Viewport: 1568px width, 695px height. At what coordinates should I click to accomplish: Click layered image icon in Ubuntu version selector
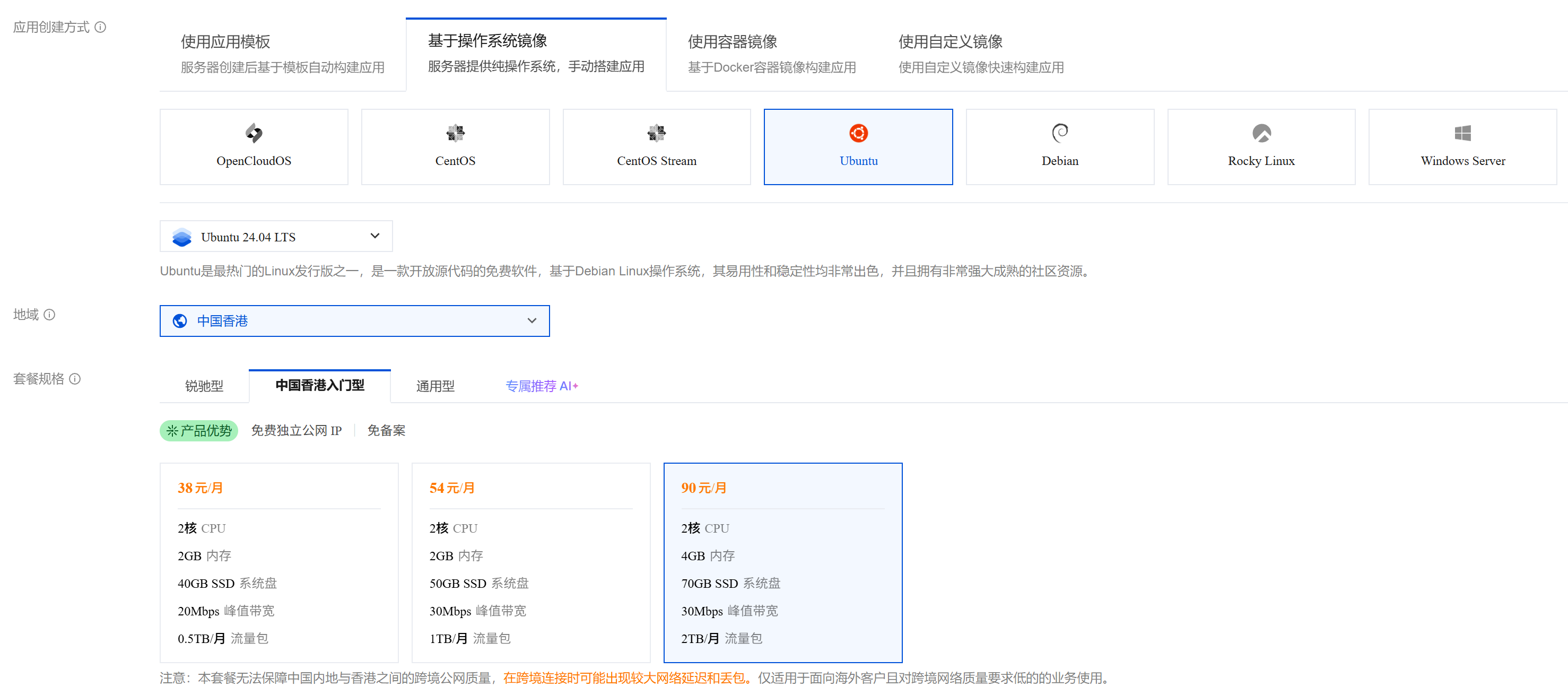(x=181, y=237)
